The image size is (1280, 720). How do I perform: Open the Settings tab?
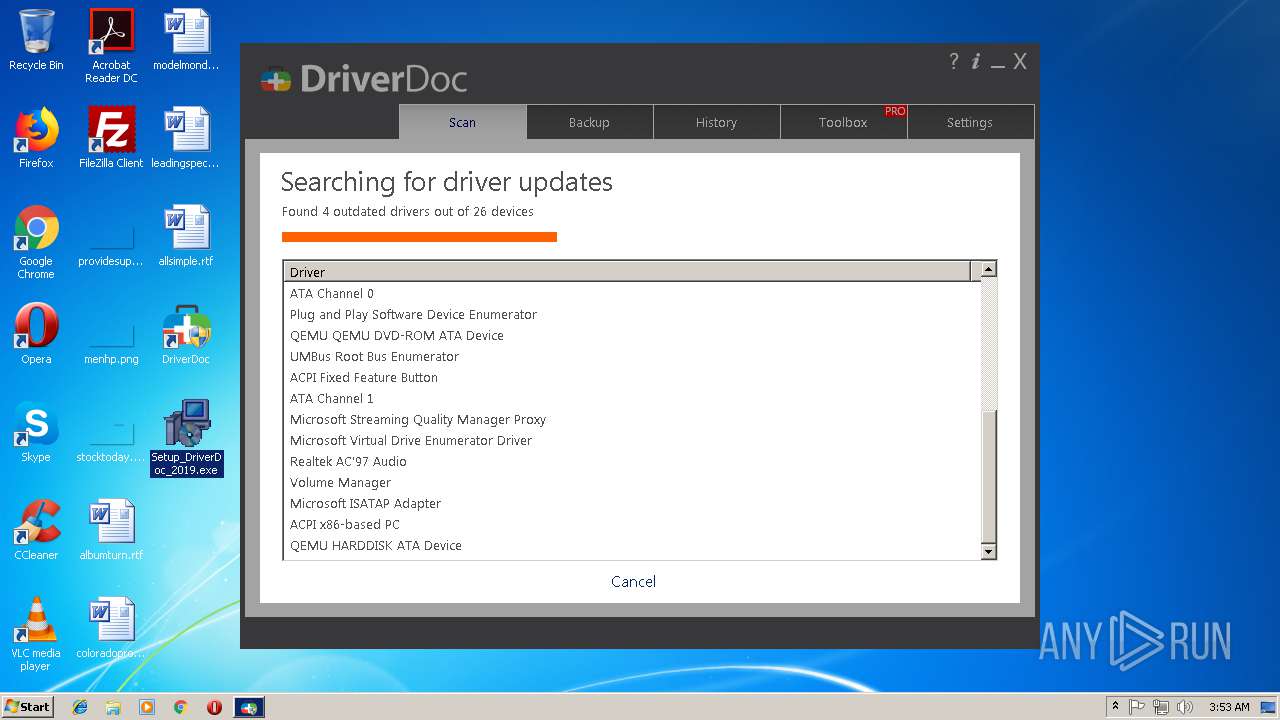point(970,122)
